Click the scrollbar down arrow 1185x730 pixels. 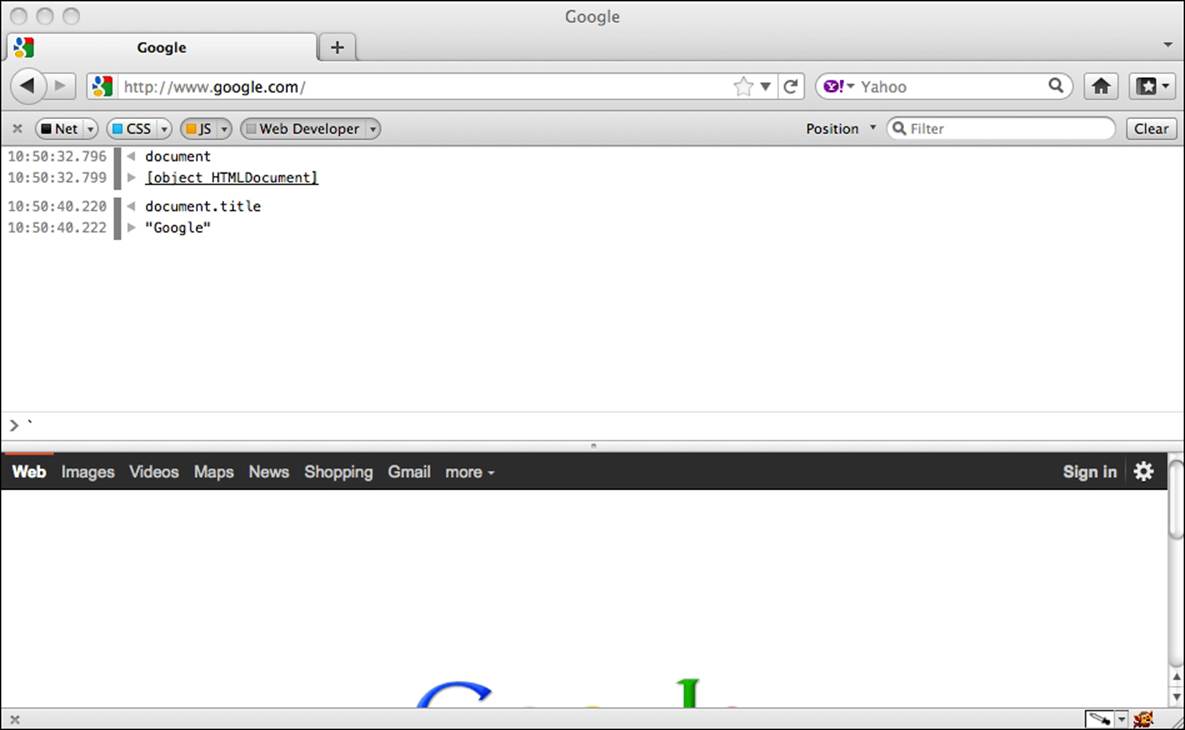[1176, 697]
